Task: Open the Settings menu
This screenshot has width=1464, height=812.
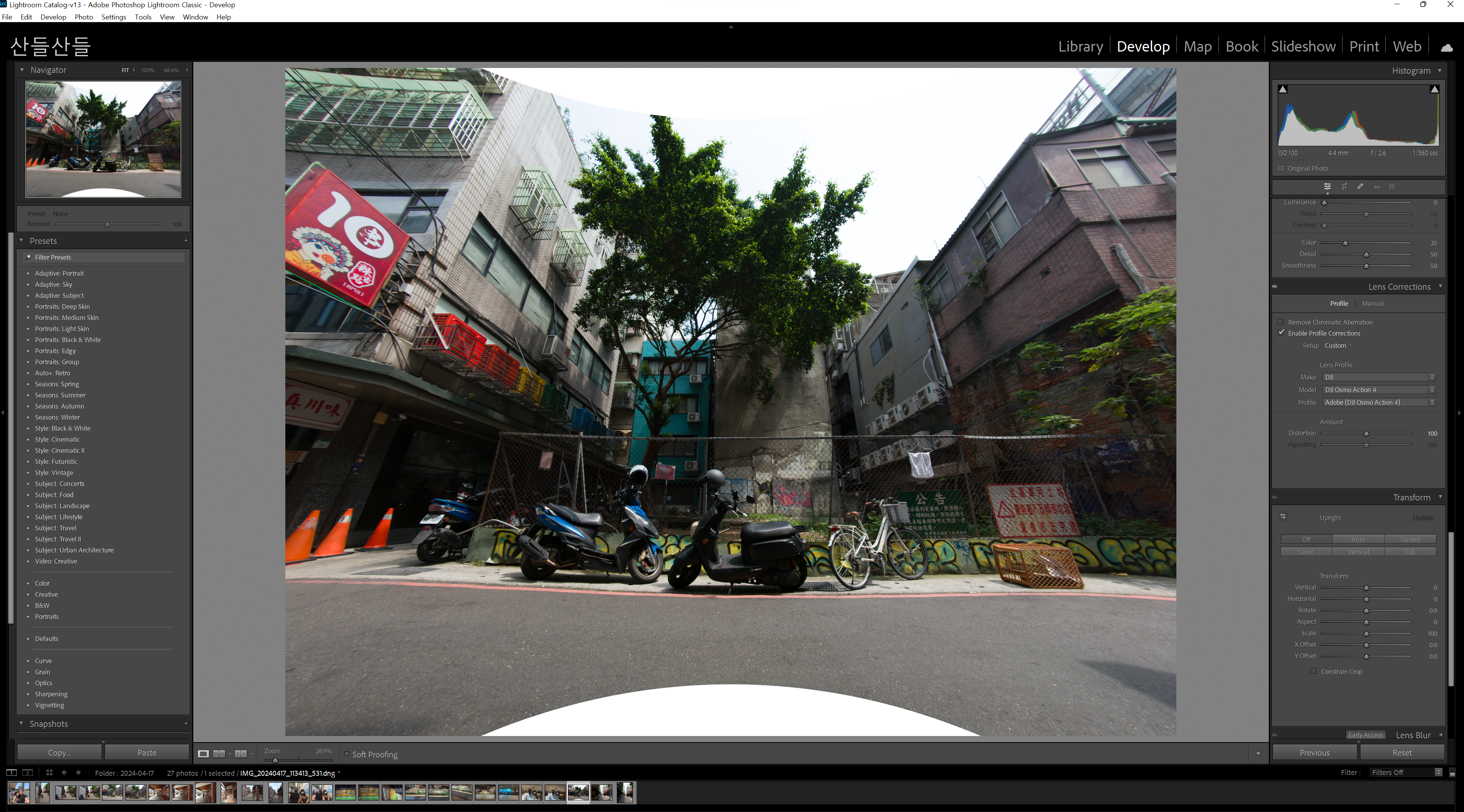Action: tap(114, 17)
